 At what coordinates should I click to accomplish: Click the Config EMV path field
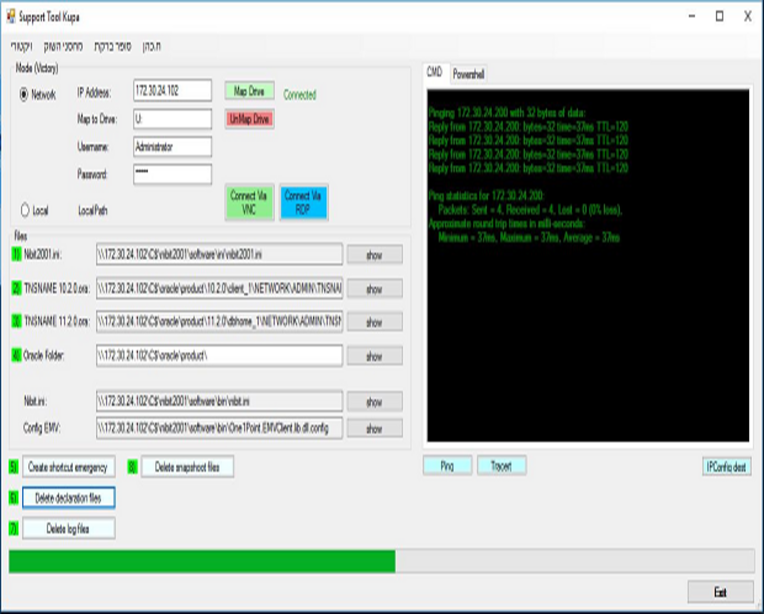(x=219, y=428)
